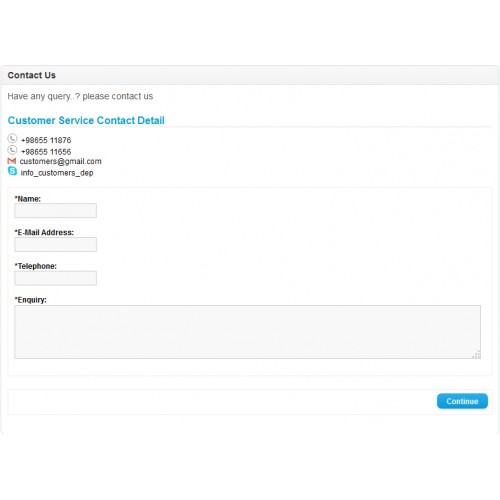Click phone number +98655 11876
This screenshot has width=500, height=500.
(46, 140)
